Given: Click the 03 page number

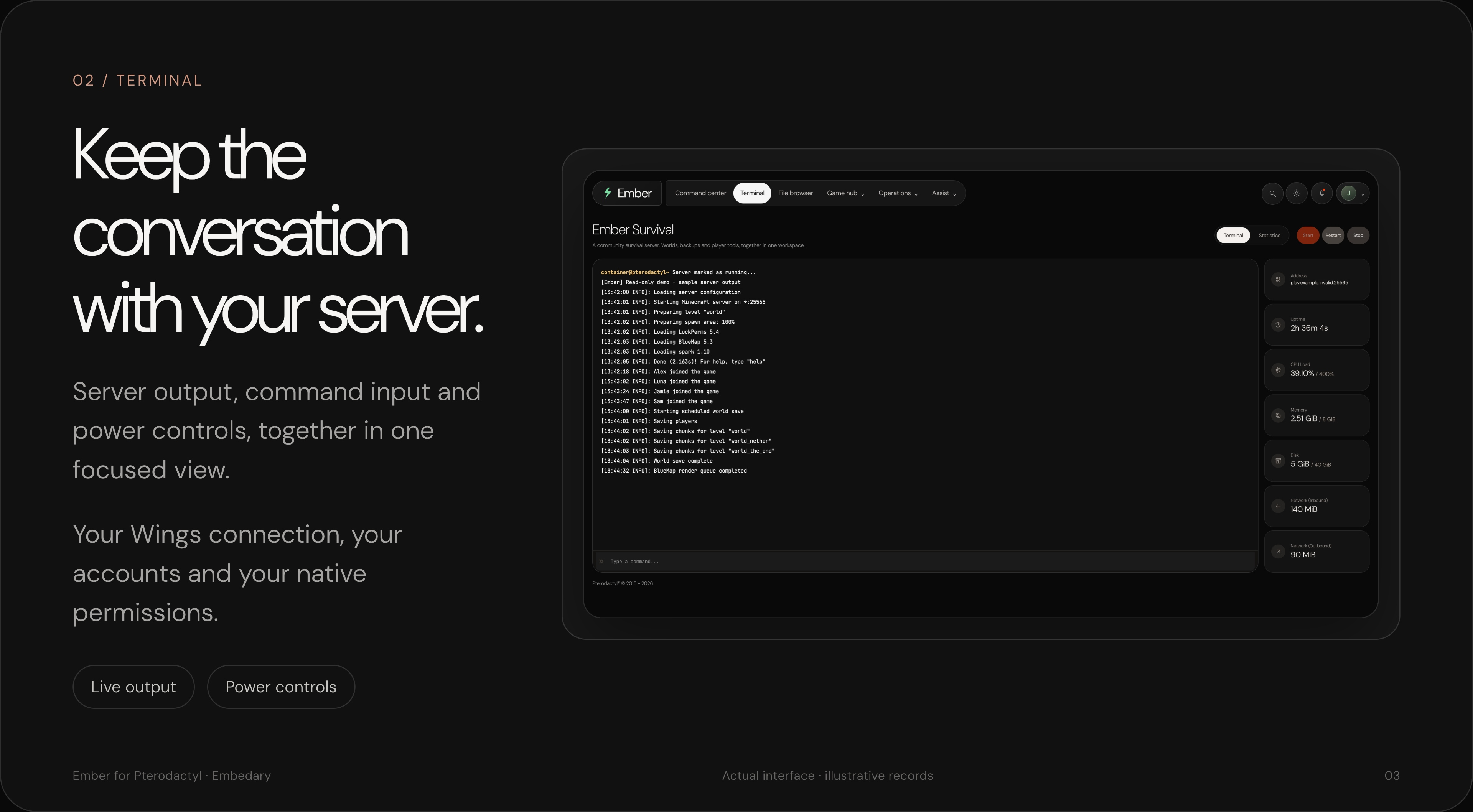Looking at the screenshot, I should 1392,776.
